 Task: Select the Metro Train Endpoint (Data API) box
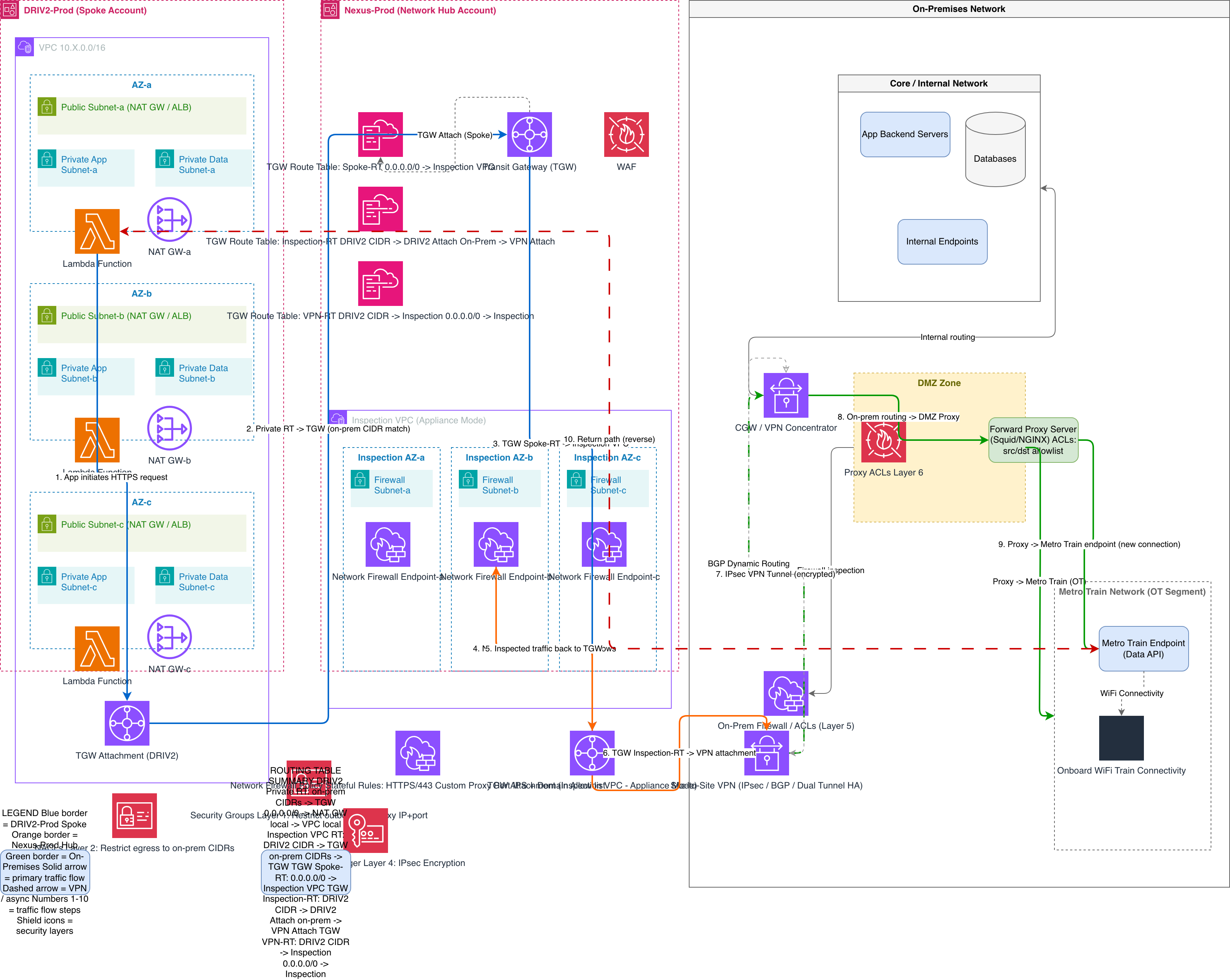tap(1144, 649)
